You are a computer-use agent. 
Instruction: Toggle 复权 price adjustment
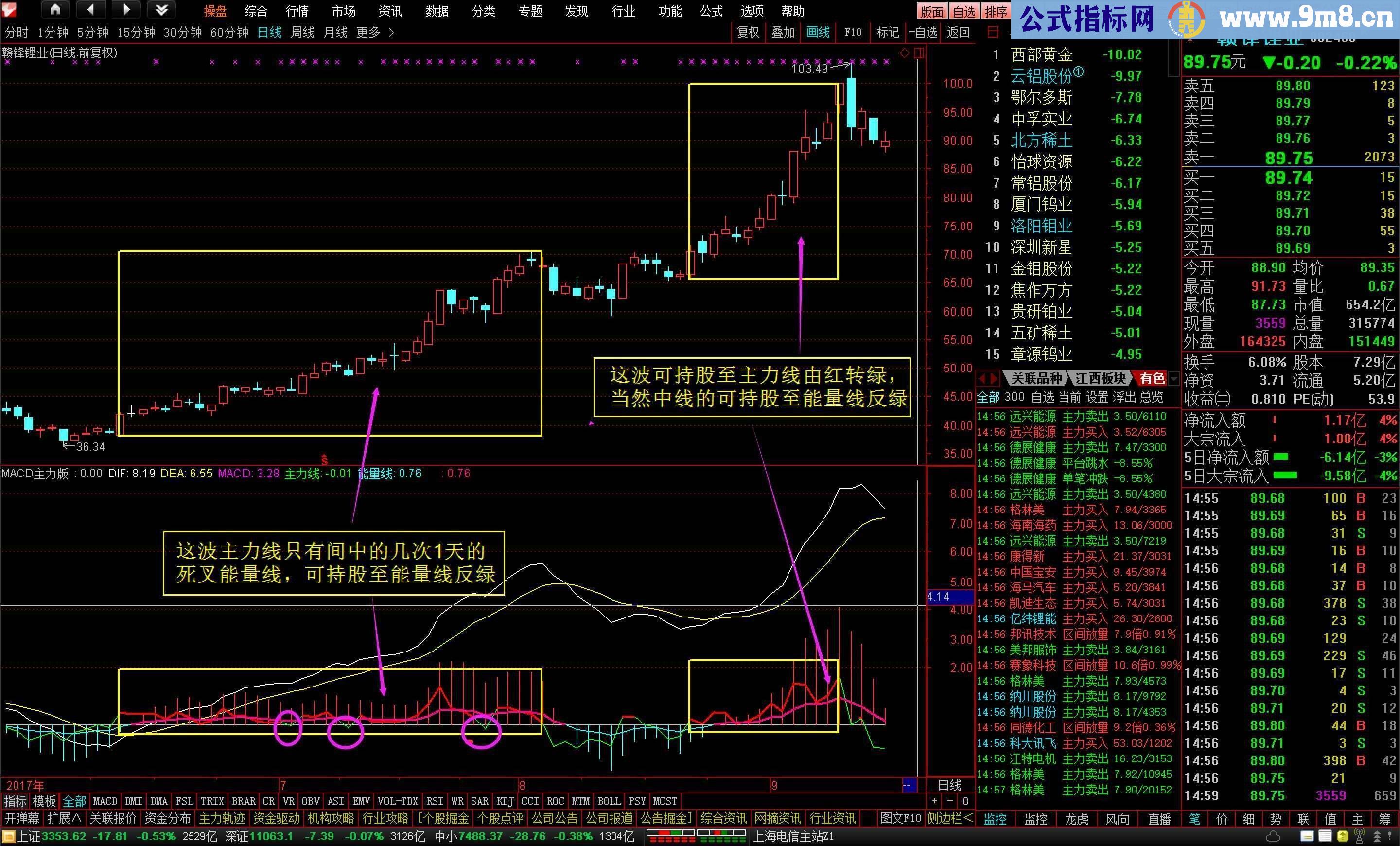click(748, 33)
